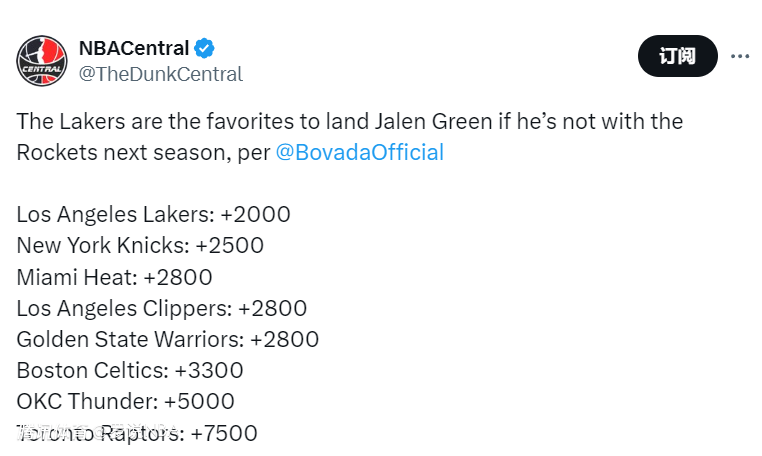The height and width of the screenshot is (456, 762).
Task: Click the "+2000" odds value
Action: 255,215
